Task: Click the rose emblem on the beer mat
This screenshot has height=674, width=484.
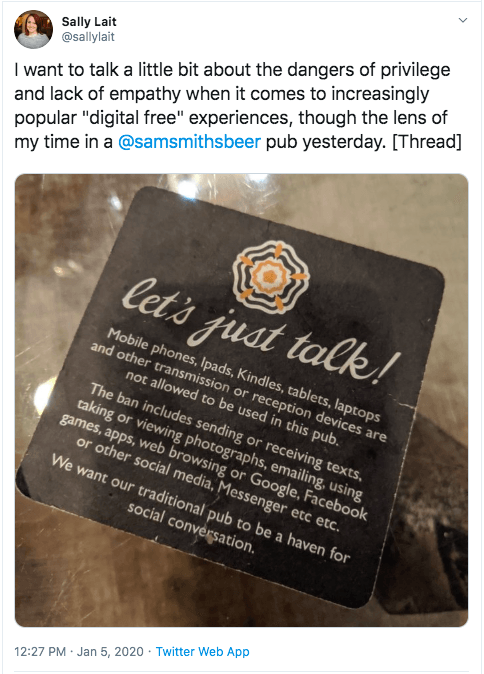Action: tap(270, 276)
